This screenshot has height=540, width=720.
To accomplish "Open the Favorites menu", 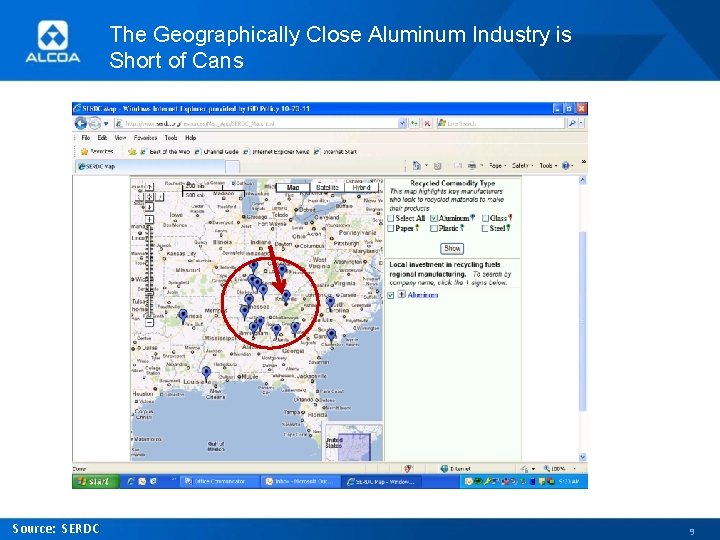I will (146, 138).
